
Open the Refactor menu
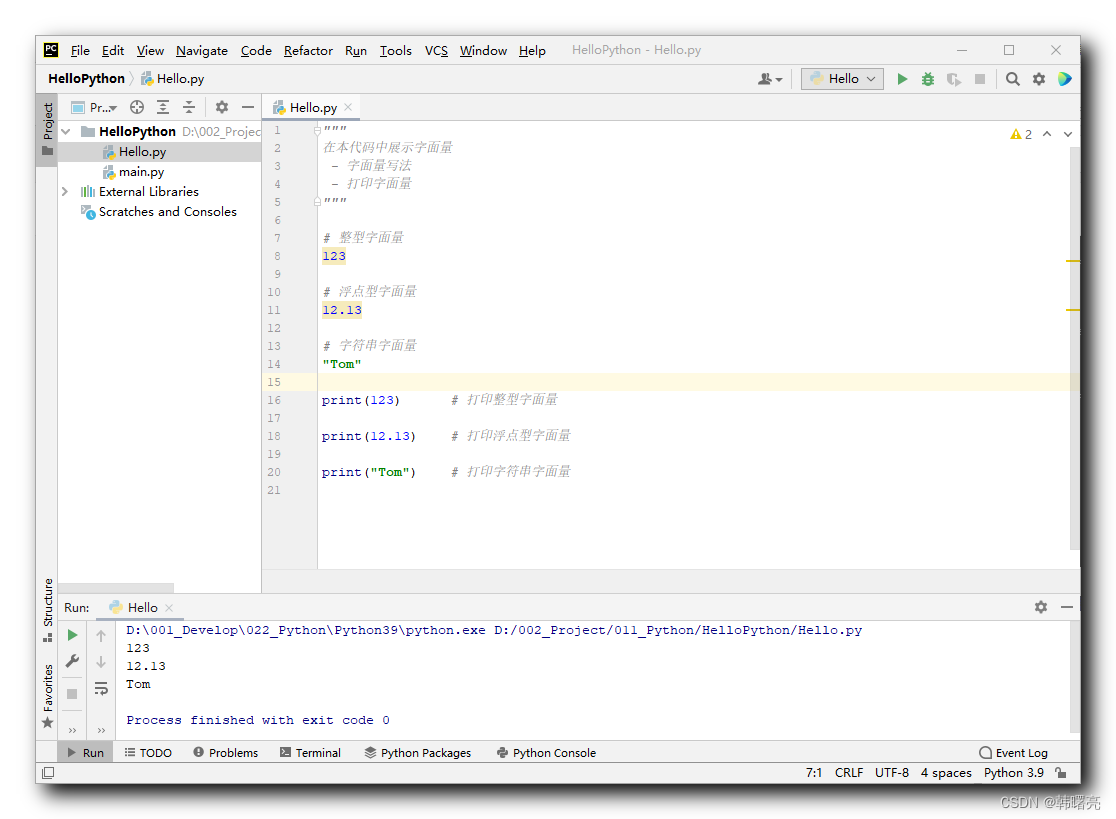click(x=307, y=50)
